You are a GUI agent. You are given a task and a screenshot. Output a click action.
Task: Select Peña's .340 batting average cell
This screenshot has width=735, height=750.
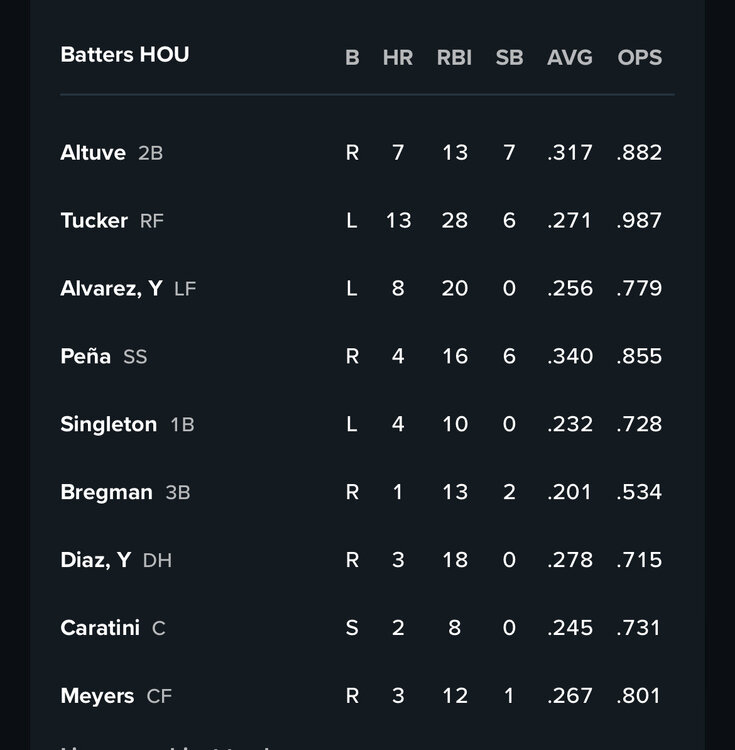pos(570,357)
